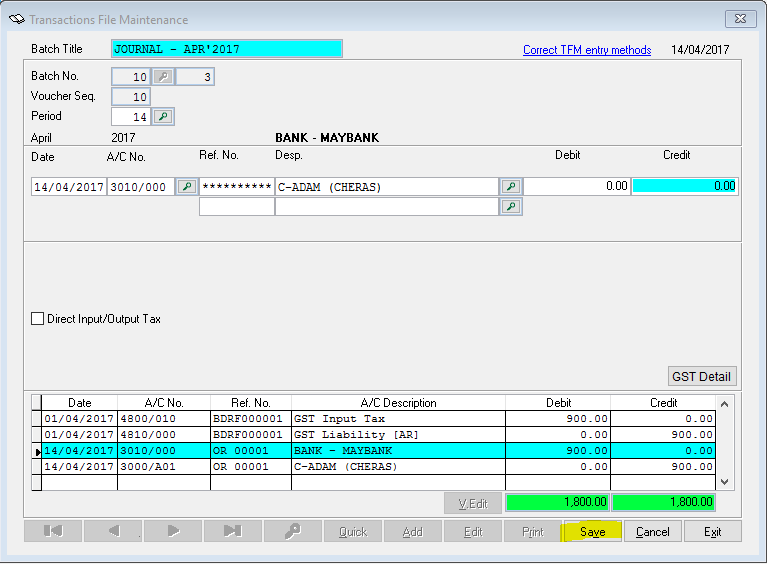Viewport: 767px width, 564px height.
Task: Click the batch count field showing 3
Action: [x=195, y=77]
